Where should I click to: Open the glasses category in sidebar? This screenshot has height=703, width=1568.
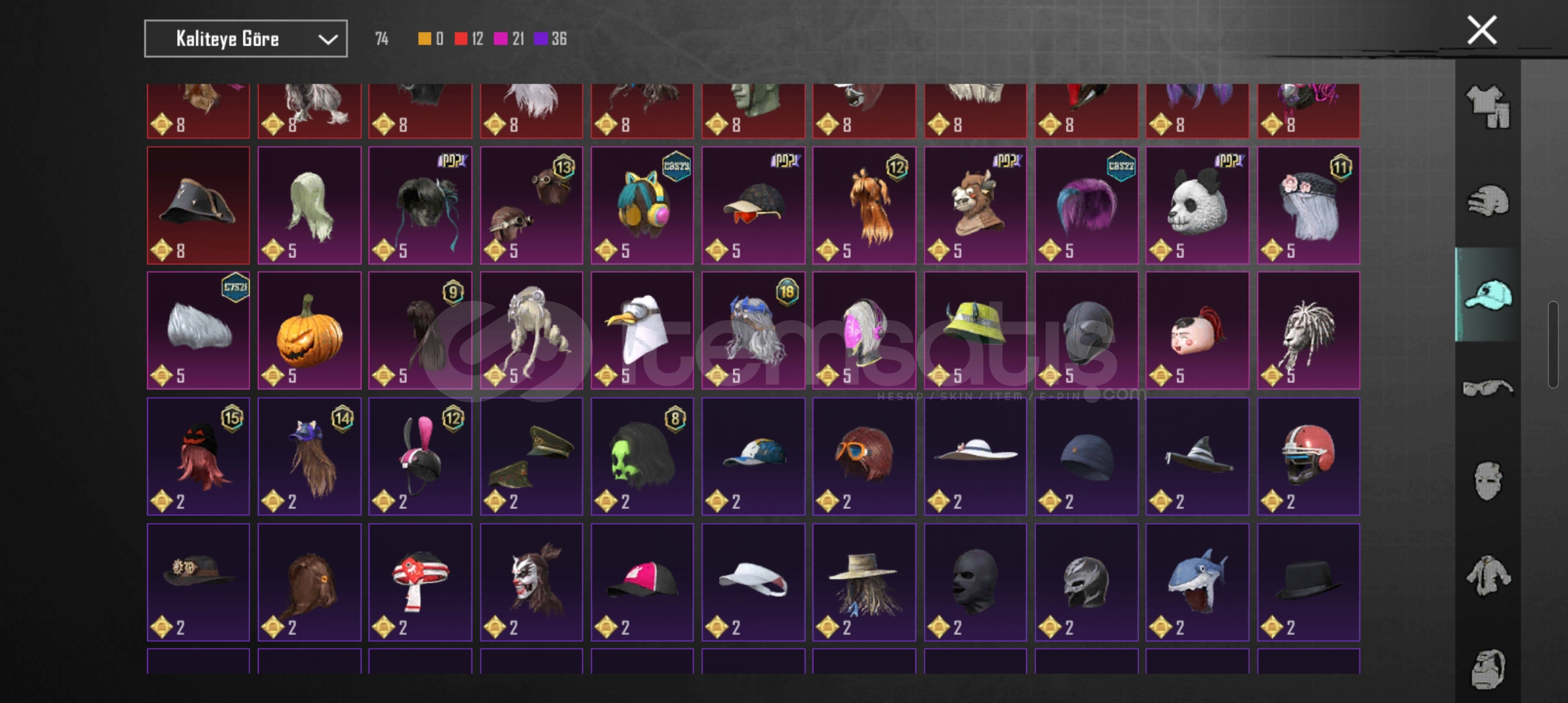pos(1488,388)
